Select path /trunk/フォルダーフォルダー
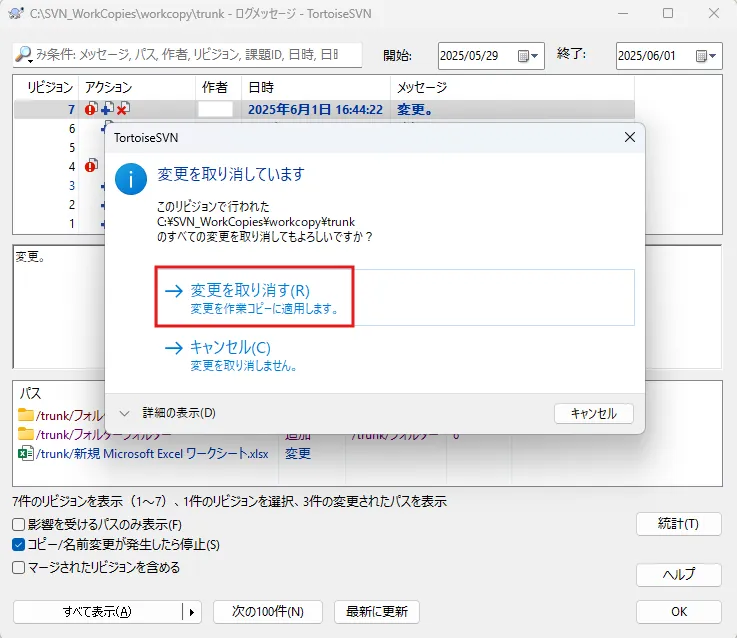Viewport: 737px width, 638px height. click(104, 434)
